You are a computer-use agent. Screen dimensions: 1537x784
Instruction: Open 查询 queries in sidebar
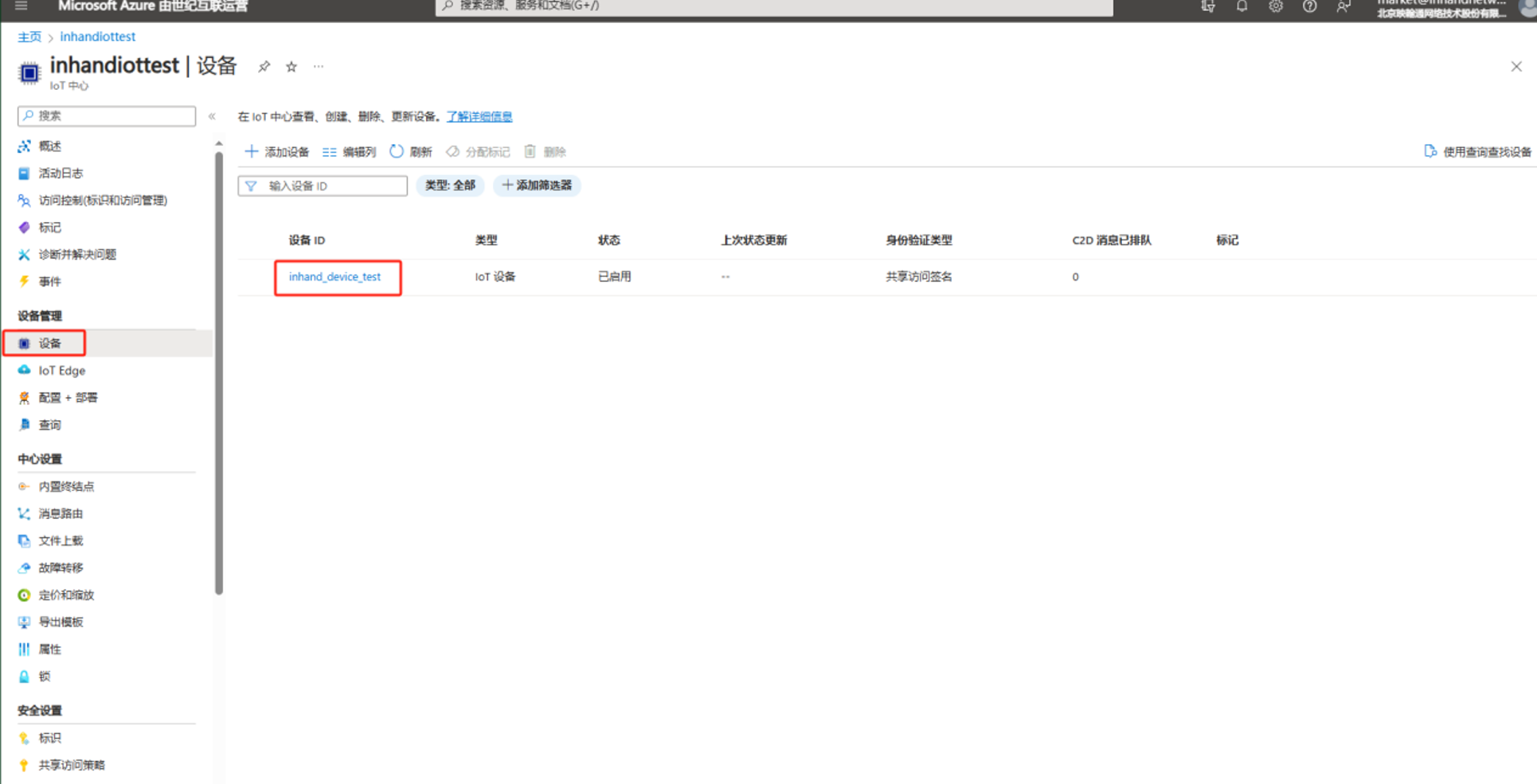pyautogui.click(x=50, y=425)
